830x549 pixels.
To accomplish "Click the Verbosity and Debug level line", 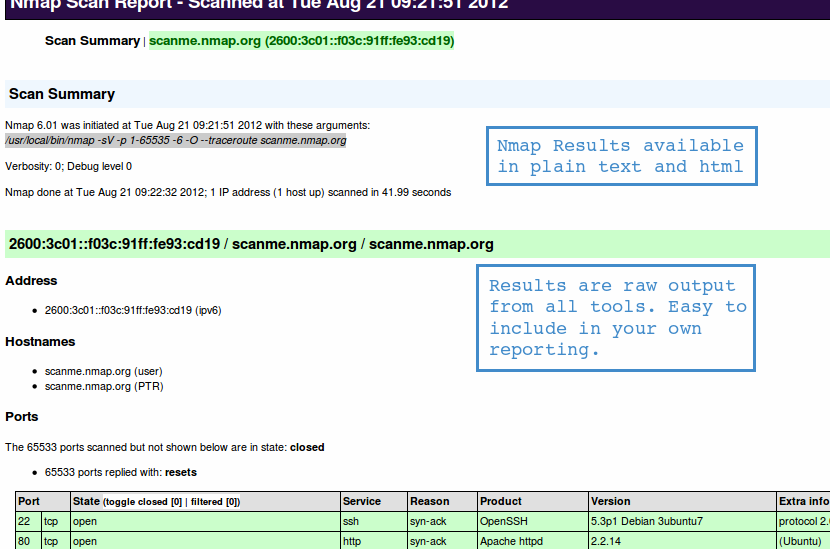I will (x=68, y=166).
